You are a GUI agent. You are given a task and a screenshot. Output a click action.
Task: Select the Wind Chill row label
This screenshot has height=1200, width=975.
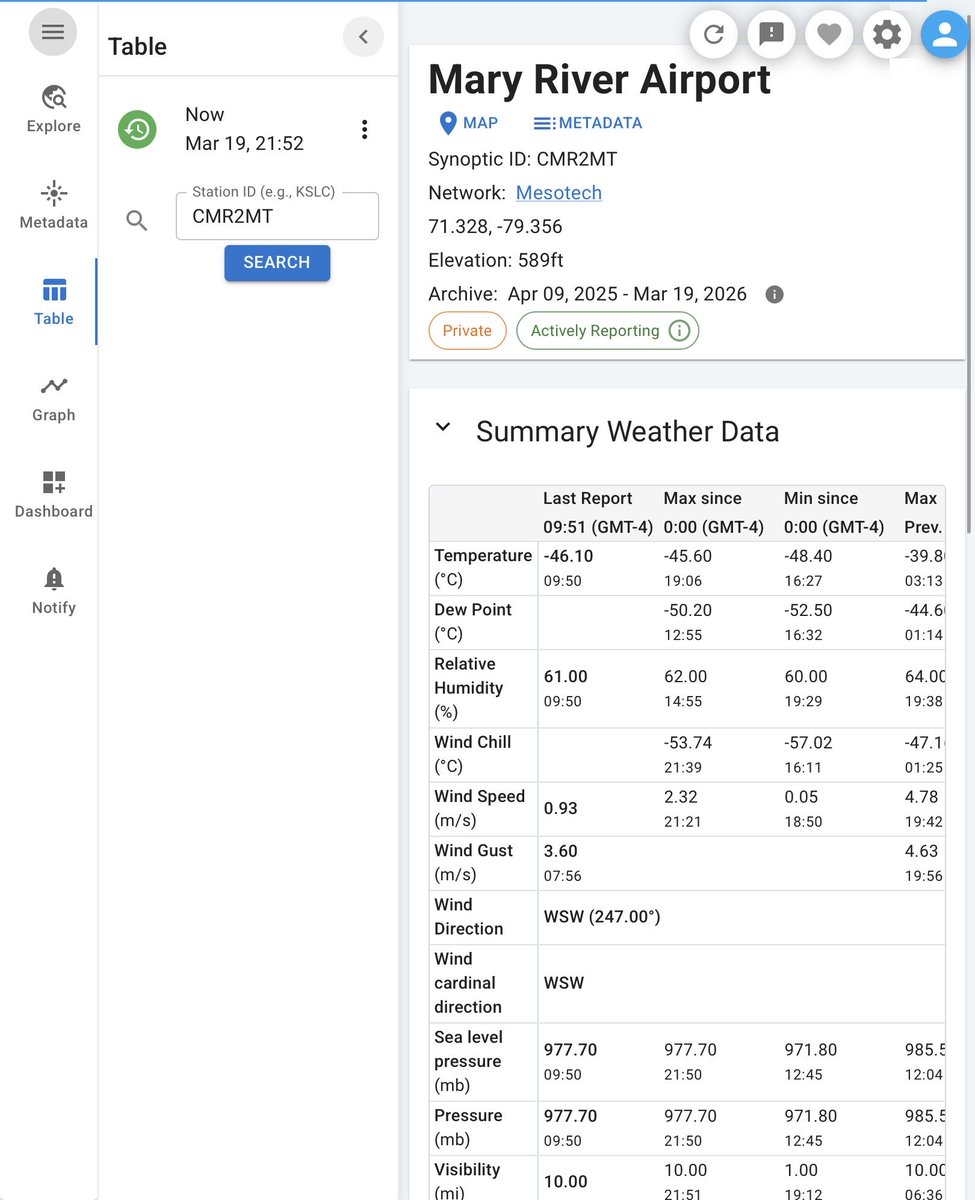click(473, 754)
